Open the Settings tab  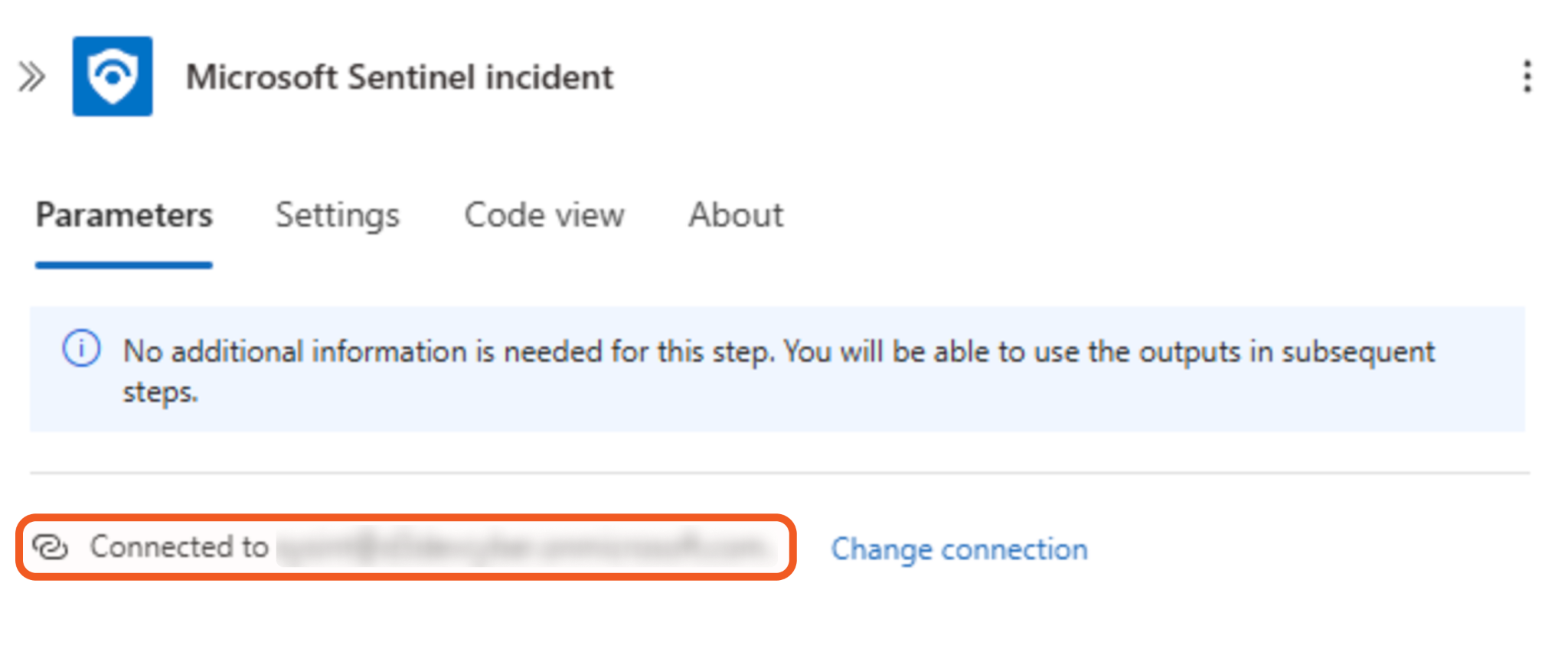[338, 215]
